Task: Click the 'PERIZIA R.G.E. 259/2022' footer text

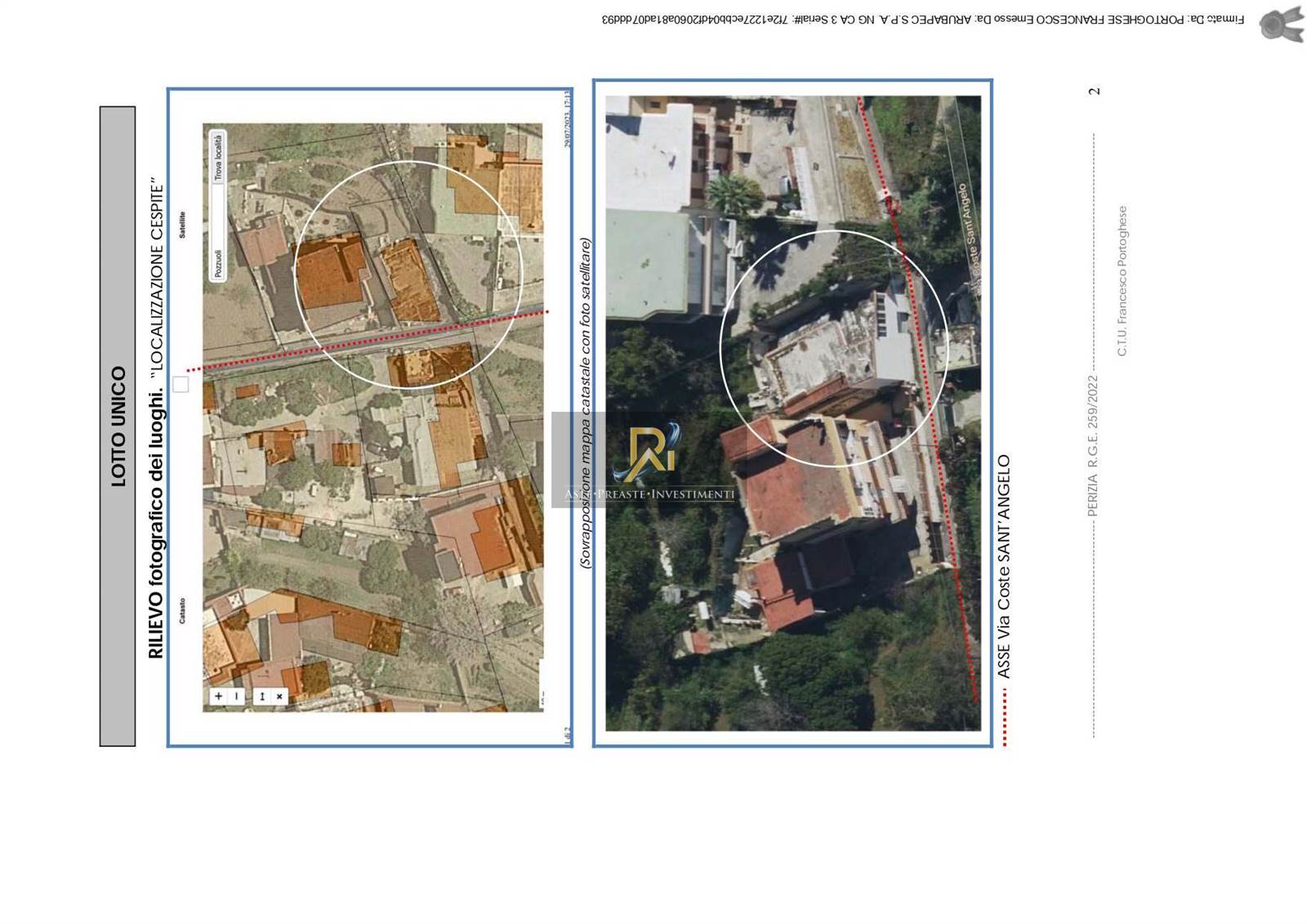Action: 1093,445
